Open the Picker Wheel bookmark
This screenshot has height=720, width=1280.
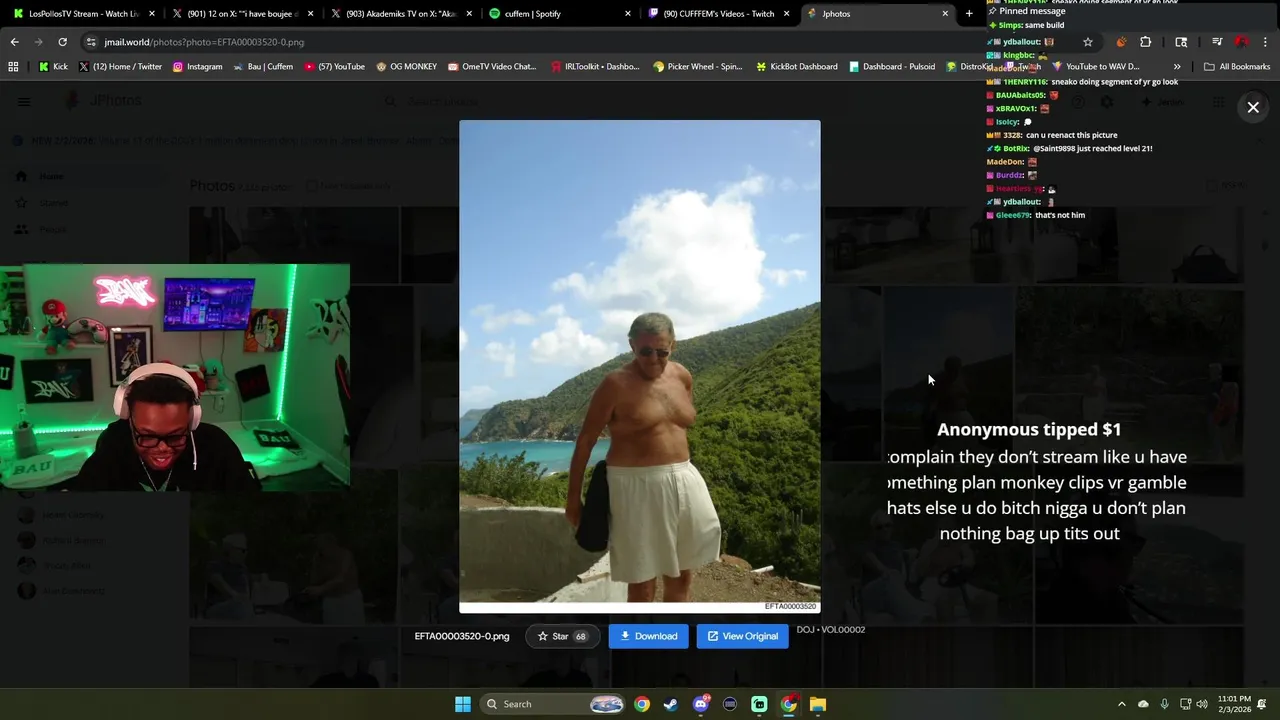click(x=697, y=67)
